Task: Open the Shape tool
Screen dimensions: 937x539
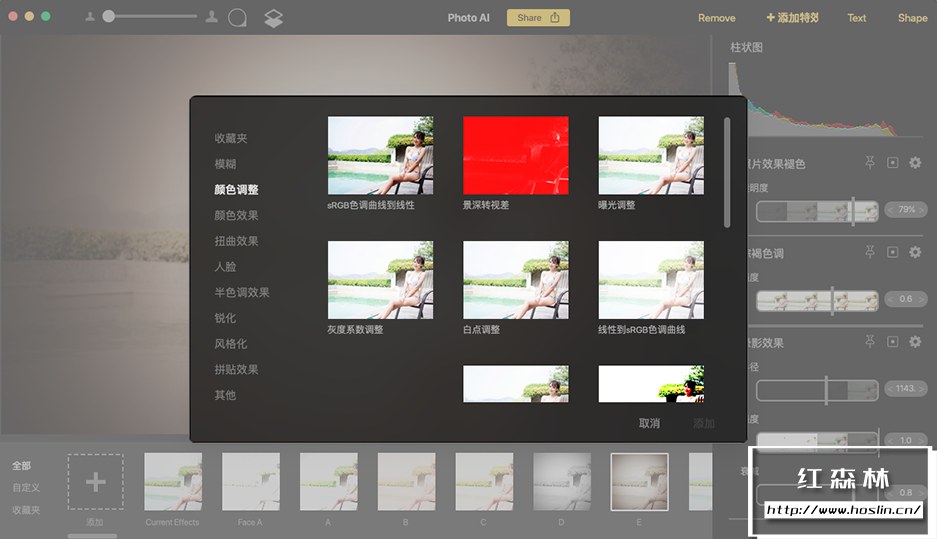Action: coord(912,18)
